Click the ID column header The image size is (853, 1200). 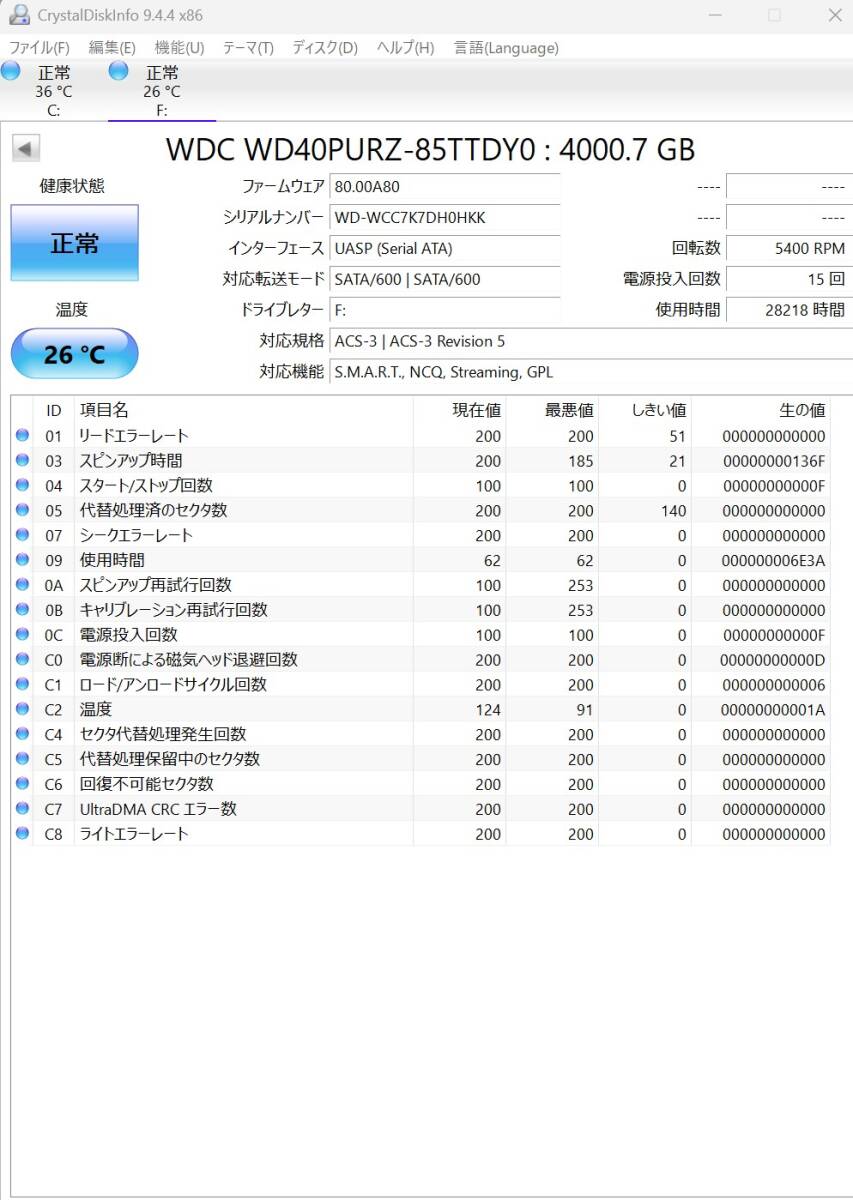[x=54, y=410]
